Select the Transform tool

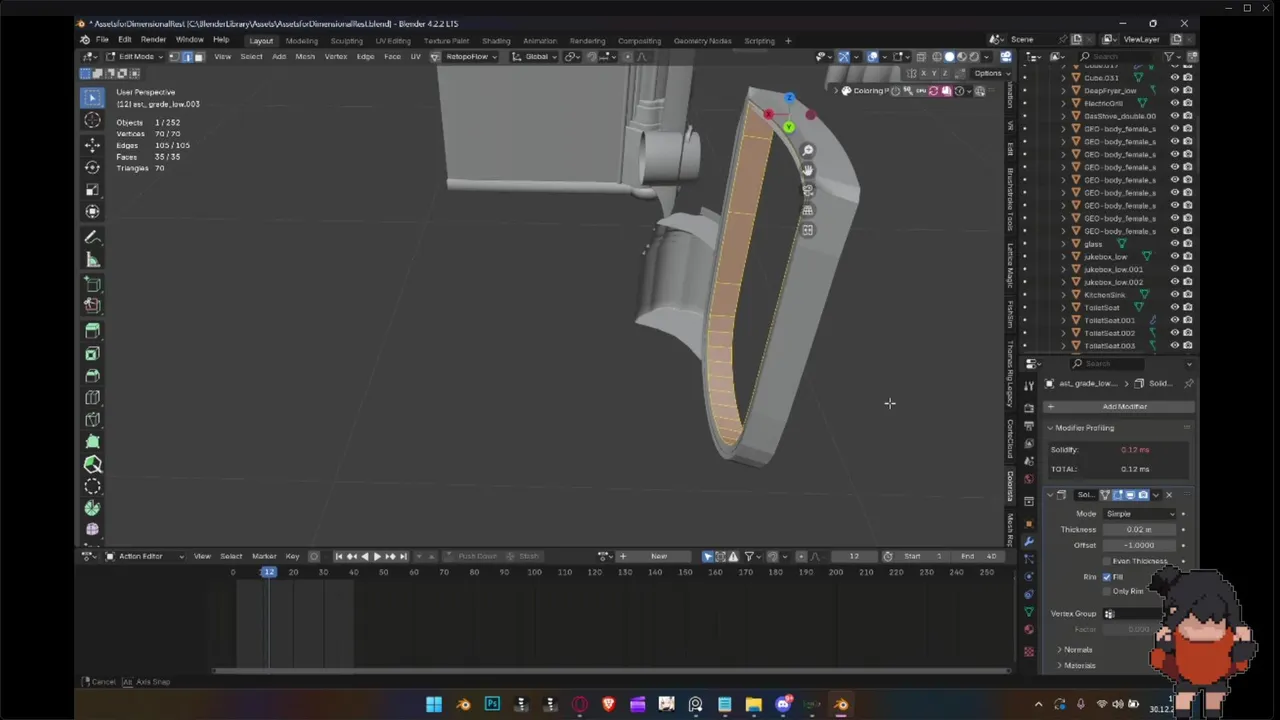93,211
